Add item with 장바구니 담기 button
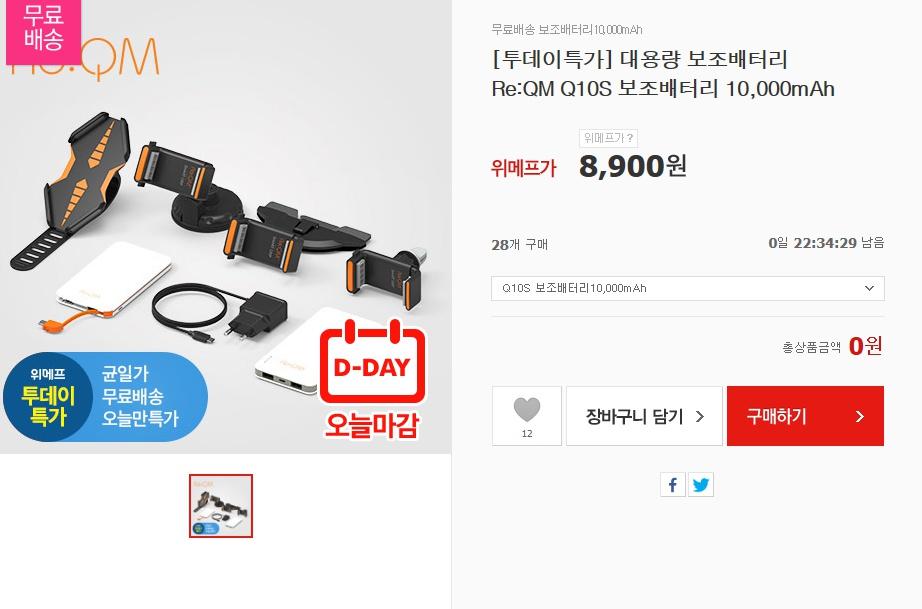 tap(644, 416)
